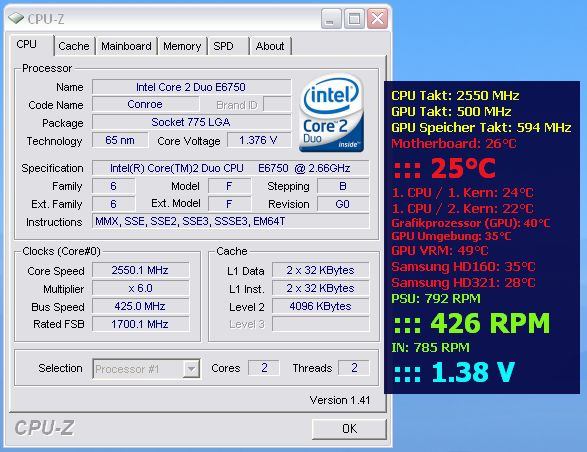Open the SPD tab
587x452 pixels.
click(228, 46)
